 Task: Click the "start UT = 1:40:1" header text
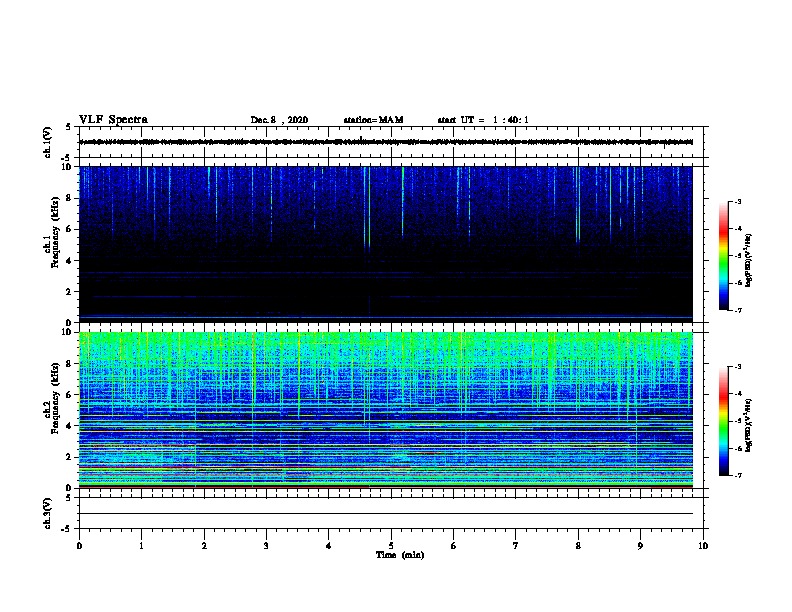click(x=483, y=120)
